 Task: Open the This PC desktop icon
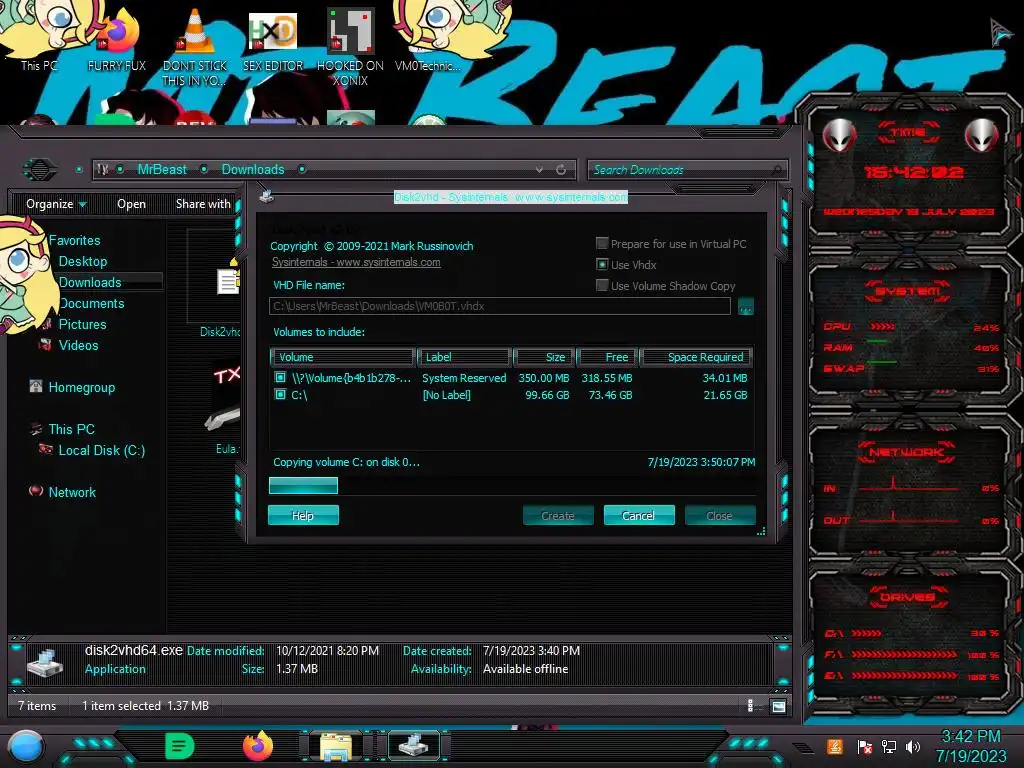tap(39, 36)
